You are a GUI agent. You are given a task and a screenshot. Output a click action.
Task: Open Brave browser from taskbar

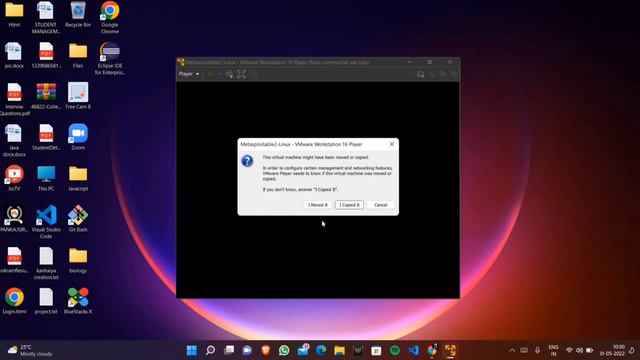[266, 350]
